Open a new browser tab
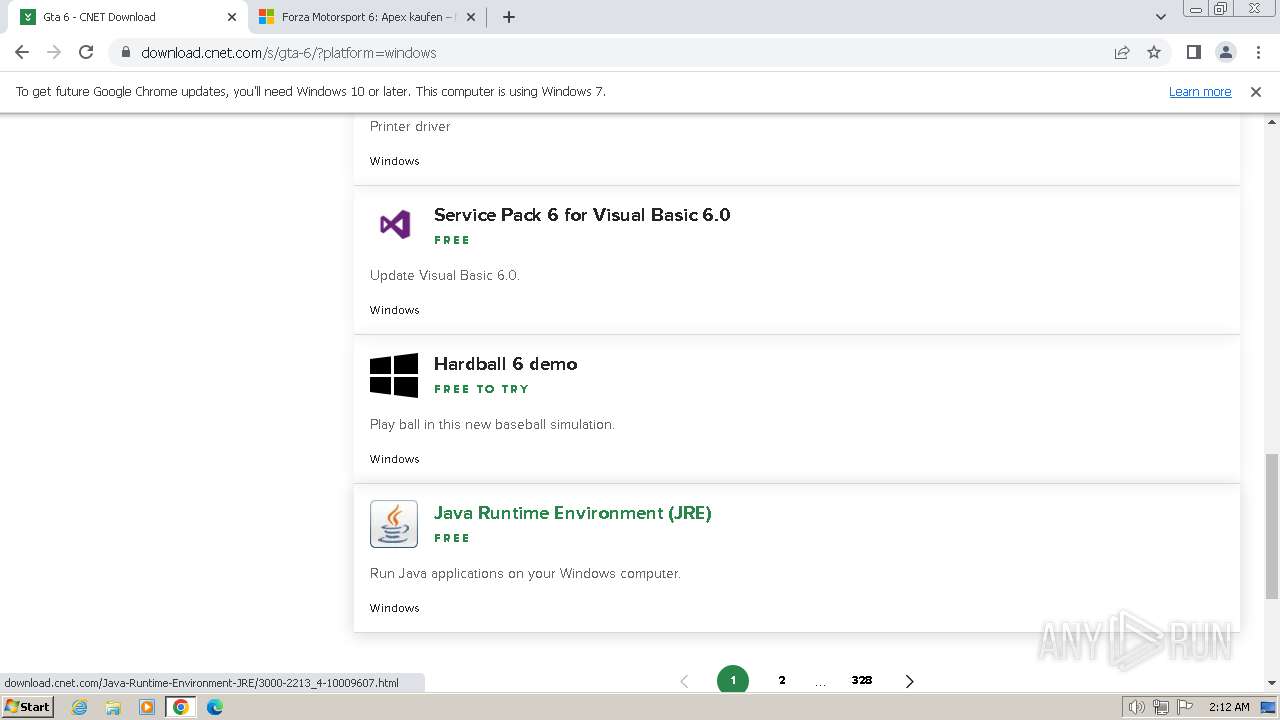 coord(509,17)
